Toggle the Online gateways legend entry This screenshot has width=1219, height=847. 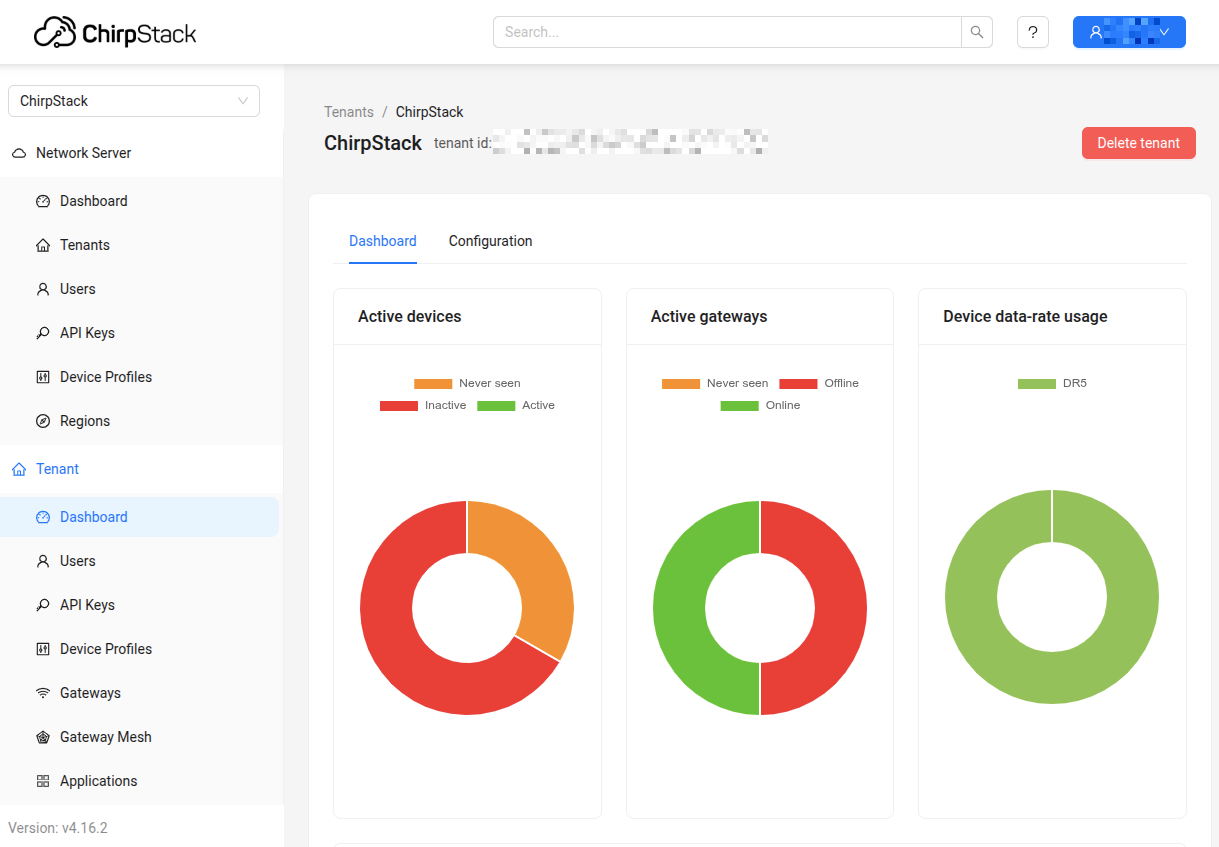pyautogui.click(x=760, y=405)
